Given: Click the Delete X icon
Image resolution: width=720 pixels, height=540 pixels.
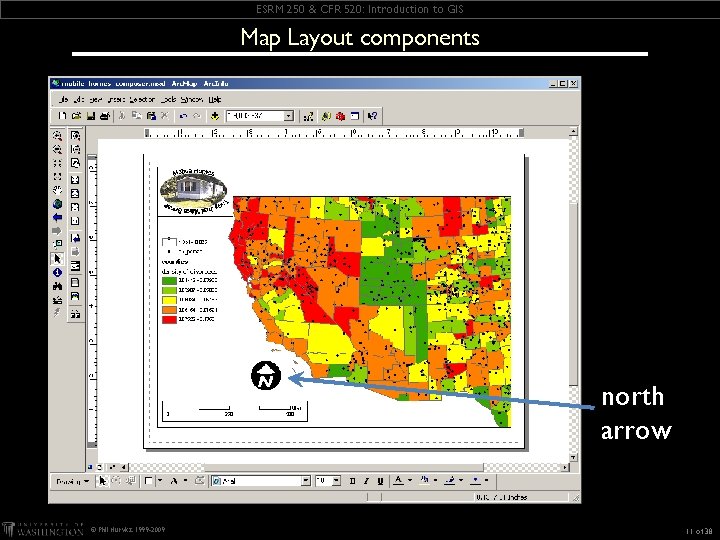Looking at the screenshot, I should click(x=165, y=116).
